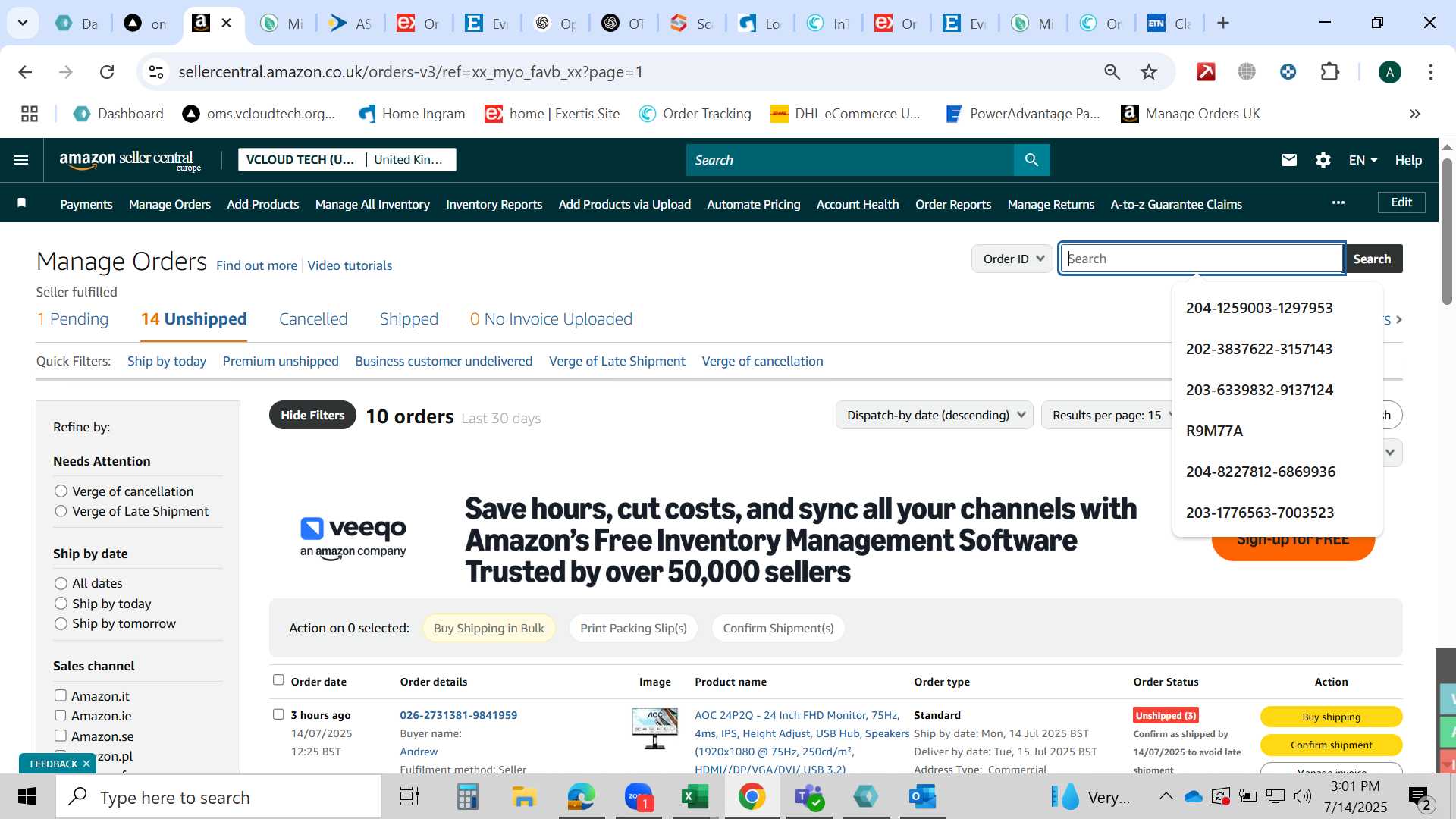Open Calculator from the taskbar
This screenshot has height=819, width=1456.
coord(467,797)
